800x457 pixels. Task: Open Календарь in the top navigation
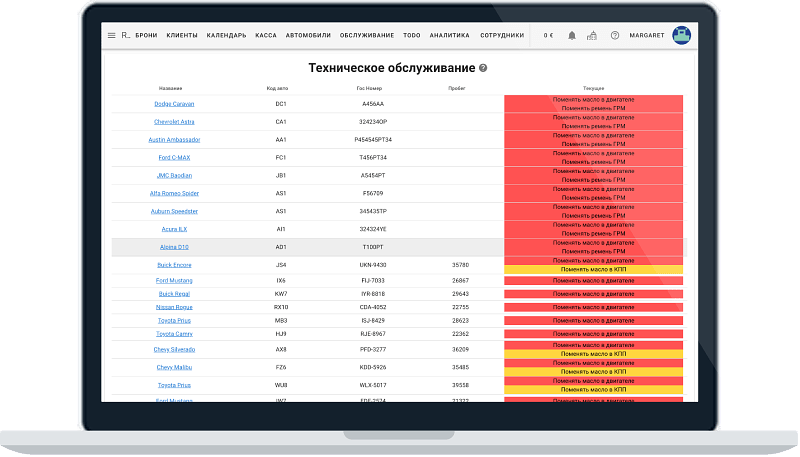coord(226,35)
